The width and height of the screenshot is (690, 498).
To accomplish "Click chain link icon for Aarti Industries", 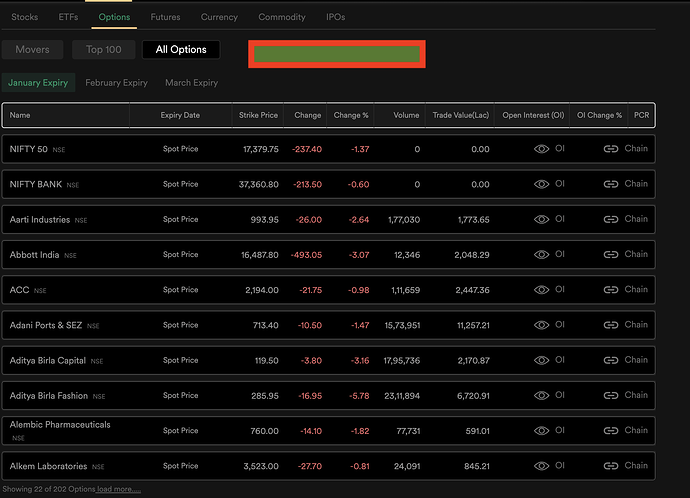I will coord(611,220).
